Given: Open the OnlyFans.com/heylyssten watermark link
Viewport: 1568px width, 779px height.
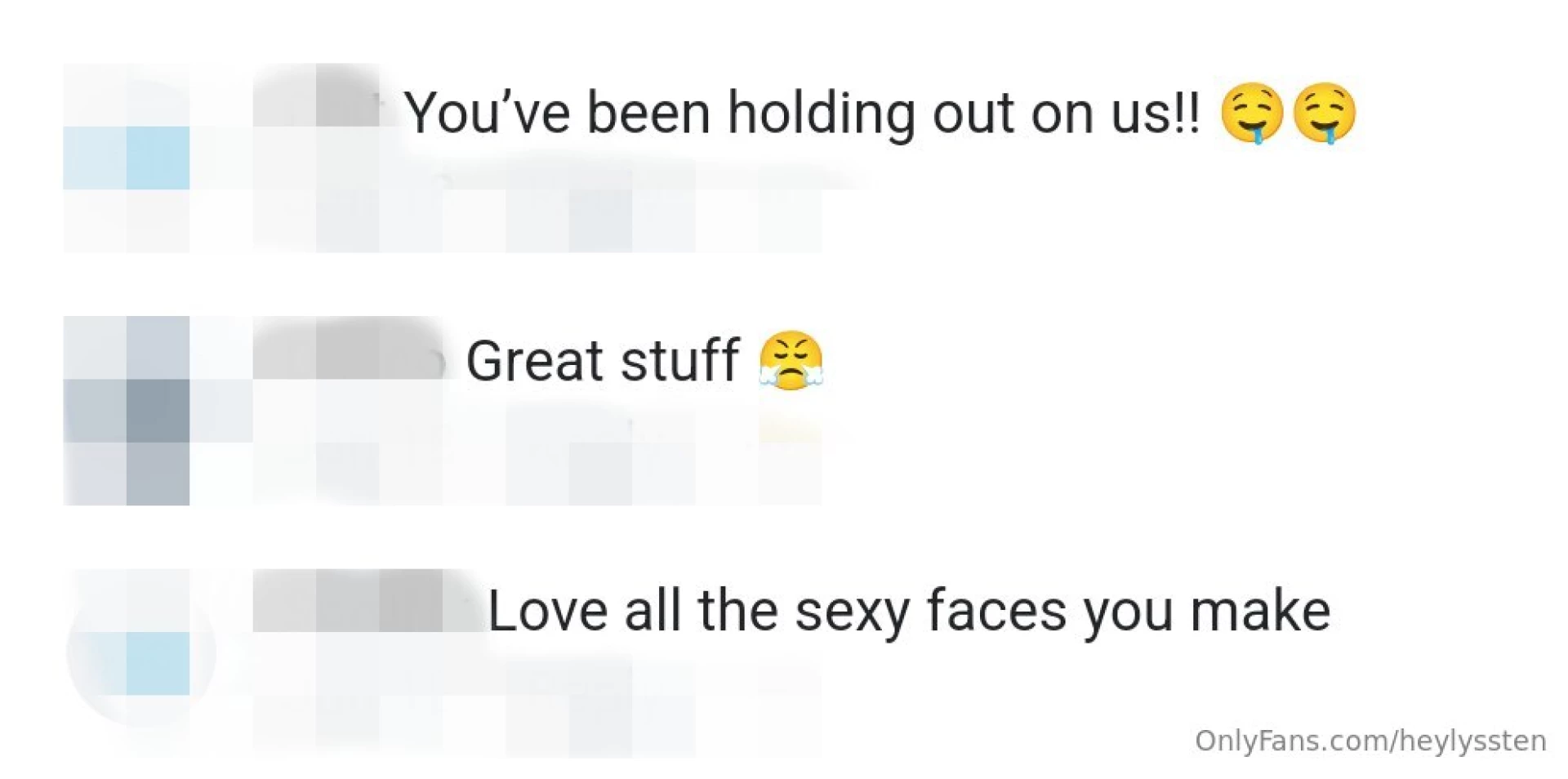Looking at the screenshot, I should [x=1370, y=741].
